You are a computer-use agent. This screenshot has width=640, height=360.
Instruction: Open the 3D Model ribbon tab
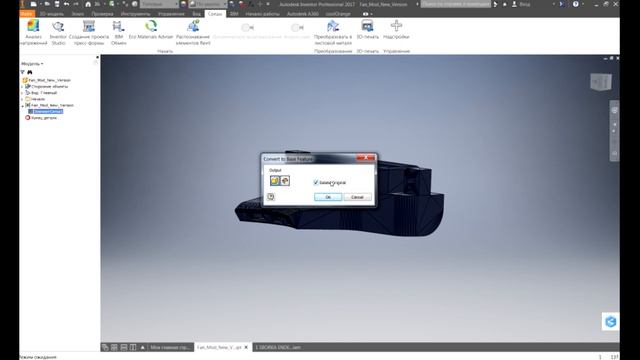52,14
